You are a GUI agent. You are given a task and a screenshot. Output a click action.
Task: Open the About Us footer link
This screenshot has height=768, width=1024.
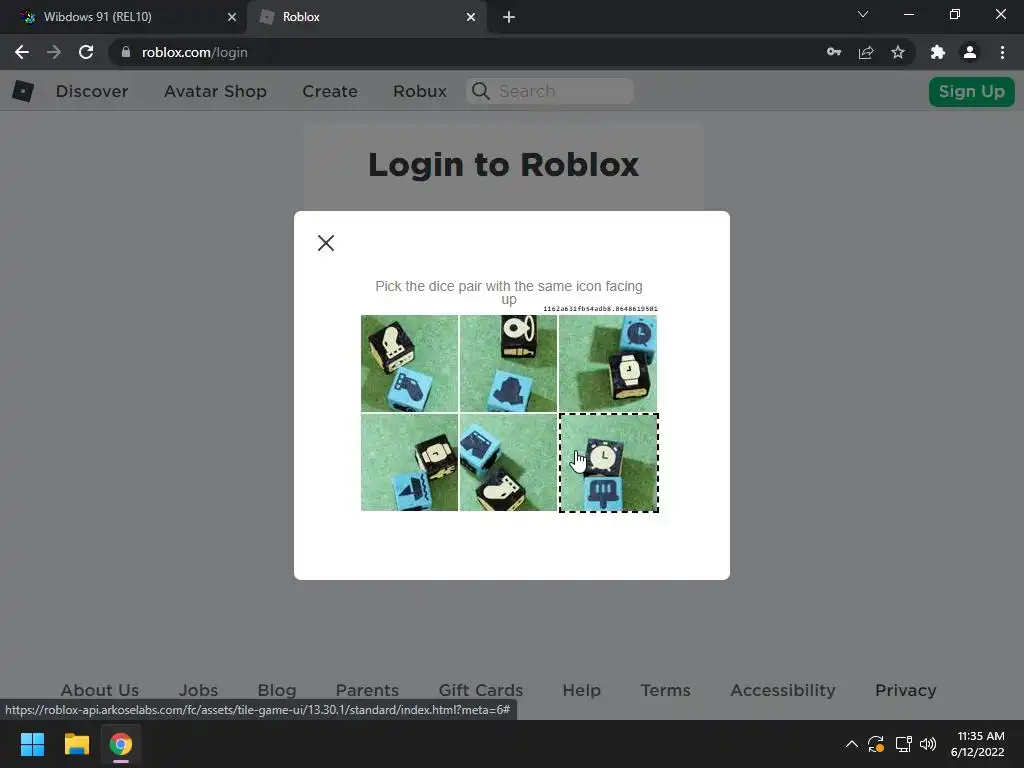tap(100, 690)
